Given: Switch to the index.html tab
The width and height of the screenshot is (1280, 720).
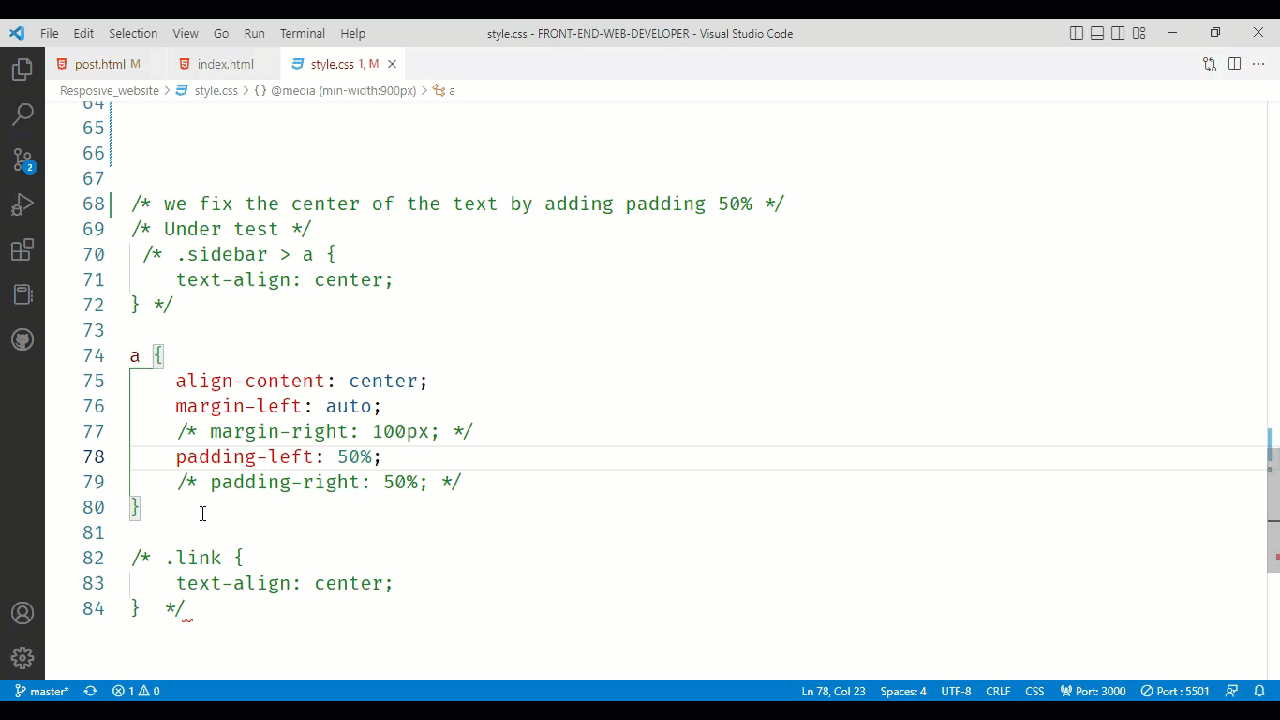Looking at the screenshot, I should (x=225, y=63).
